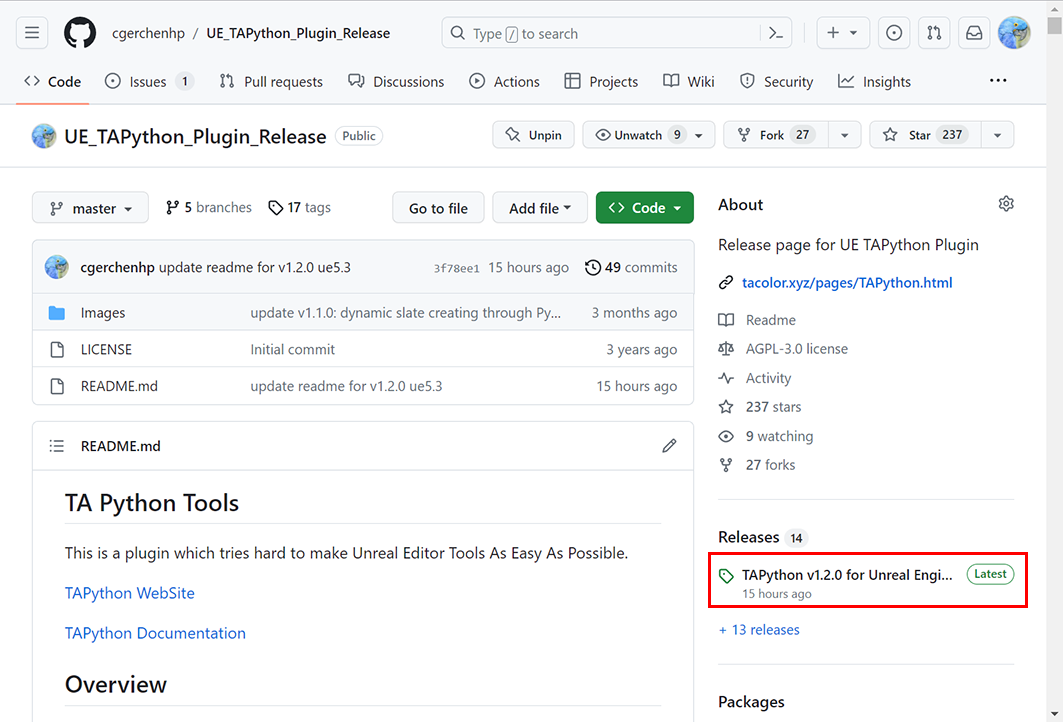The image size is (1063, 722).
Task: Star the repository
Action: coord(925,135)
